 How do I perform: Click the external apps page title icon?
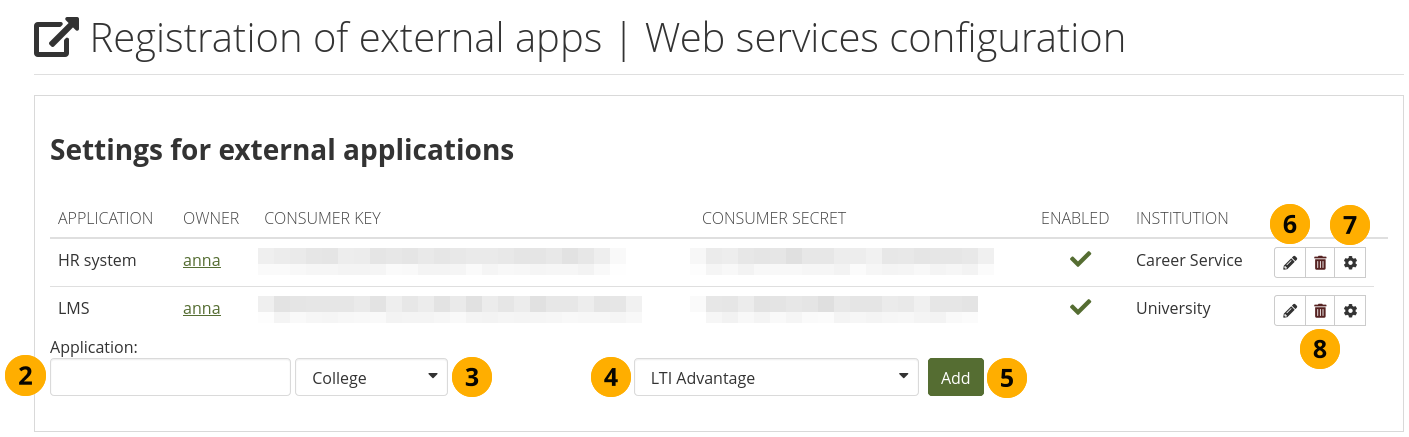click(56, 39)
